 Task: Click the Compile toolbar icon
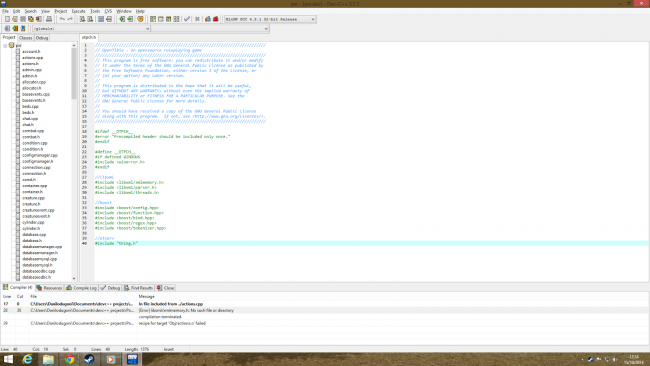click(x=153, y=19)
